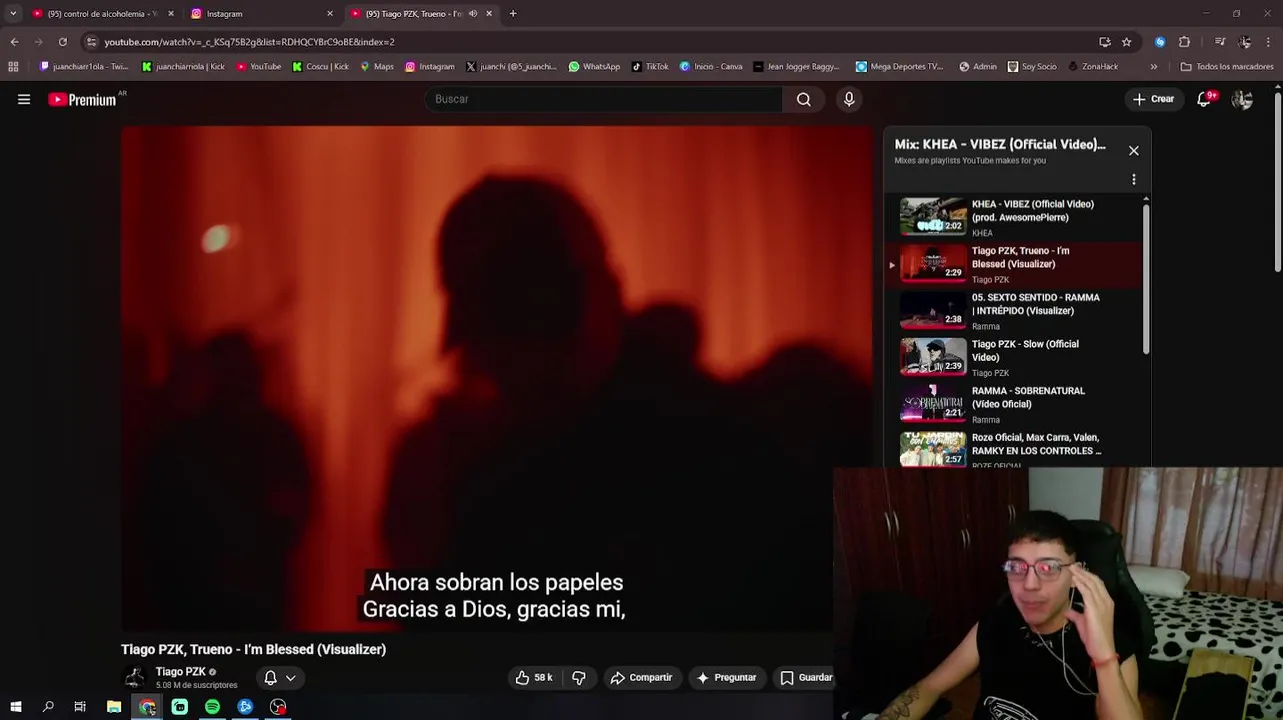The height and width of the screenshot is (720, 1283).
Task: Share the video with Compartir
Action: (641, 678)
